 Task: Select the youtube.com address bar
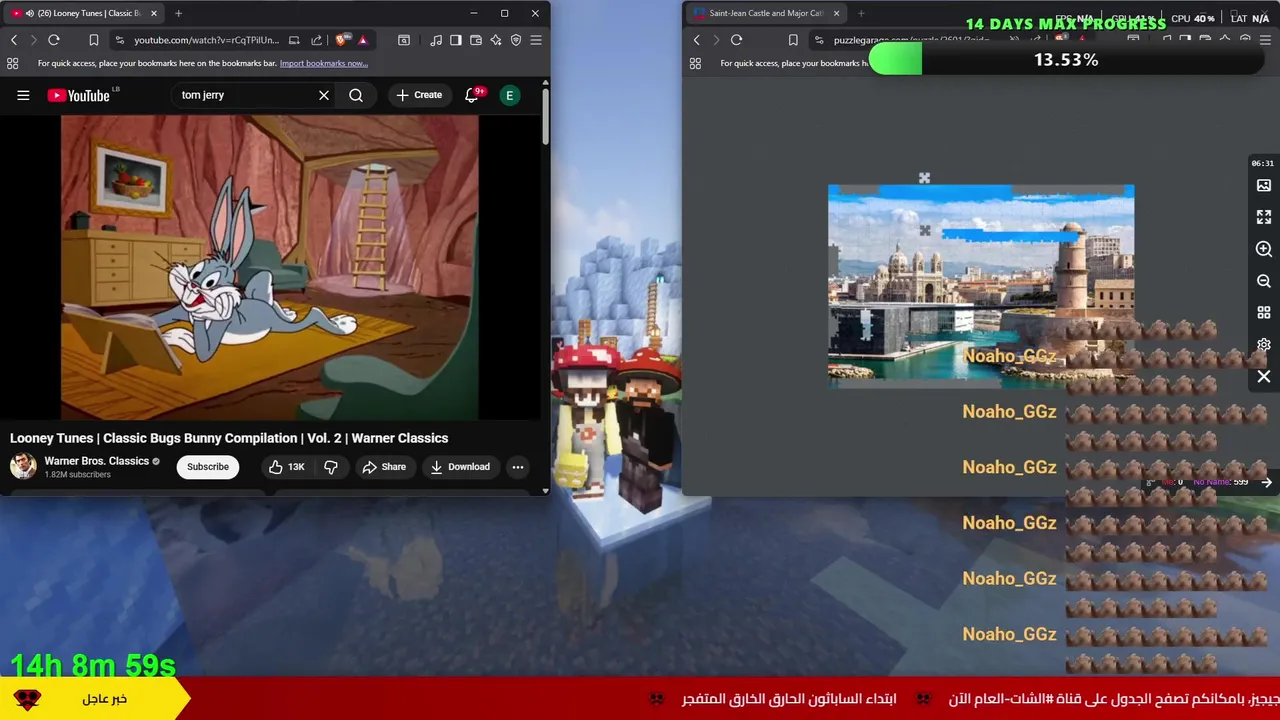click(206, 40)
